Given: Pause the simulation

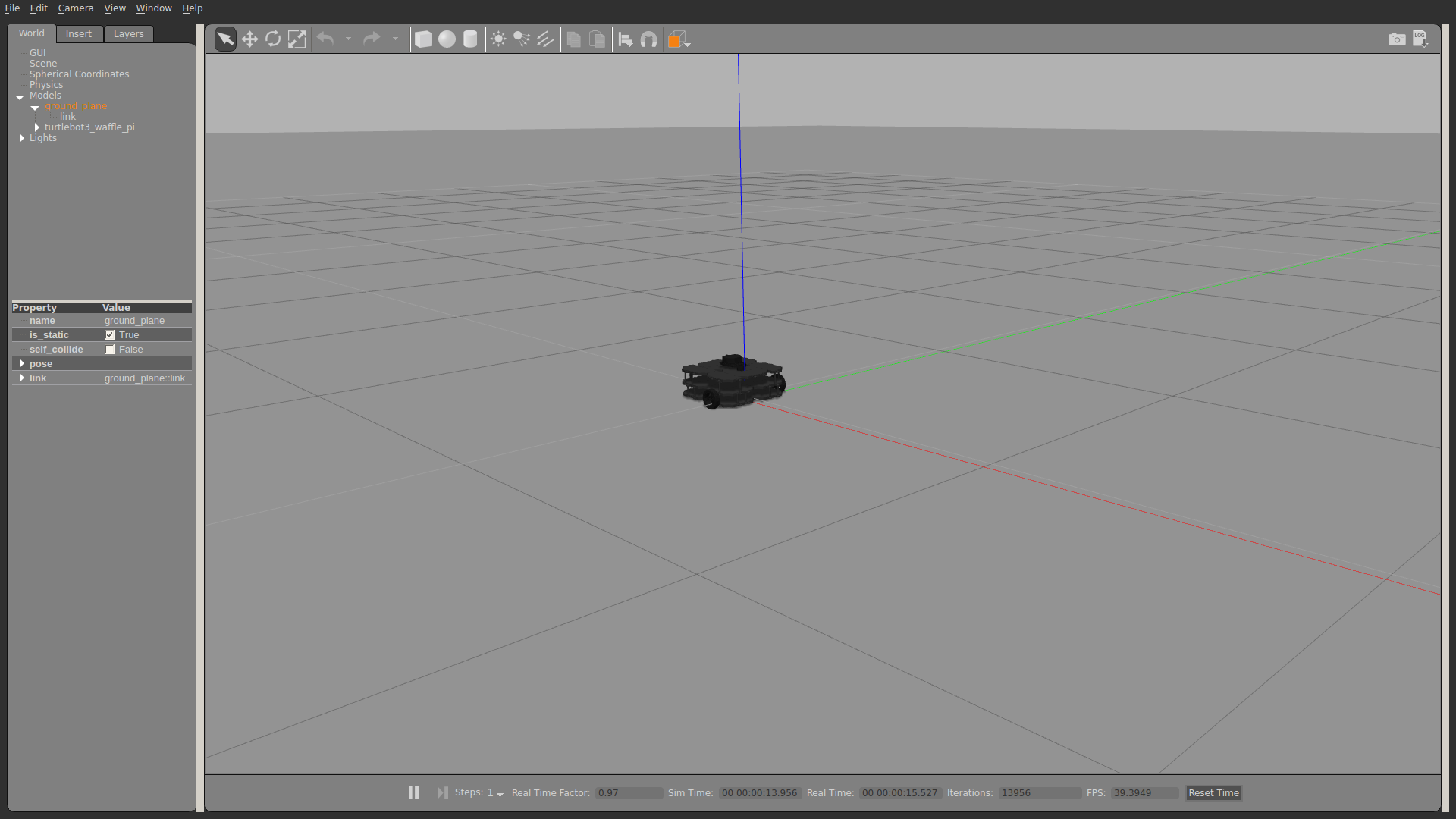Looking at the screenshot, I should tap(413, 792).
